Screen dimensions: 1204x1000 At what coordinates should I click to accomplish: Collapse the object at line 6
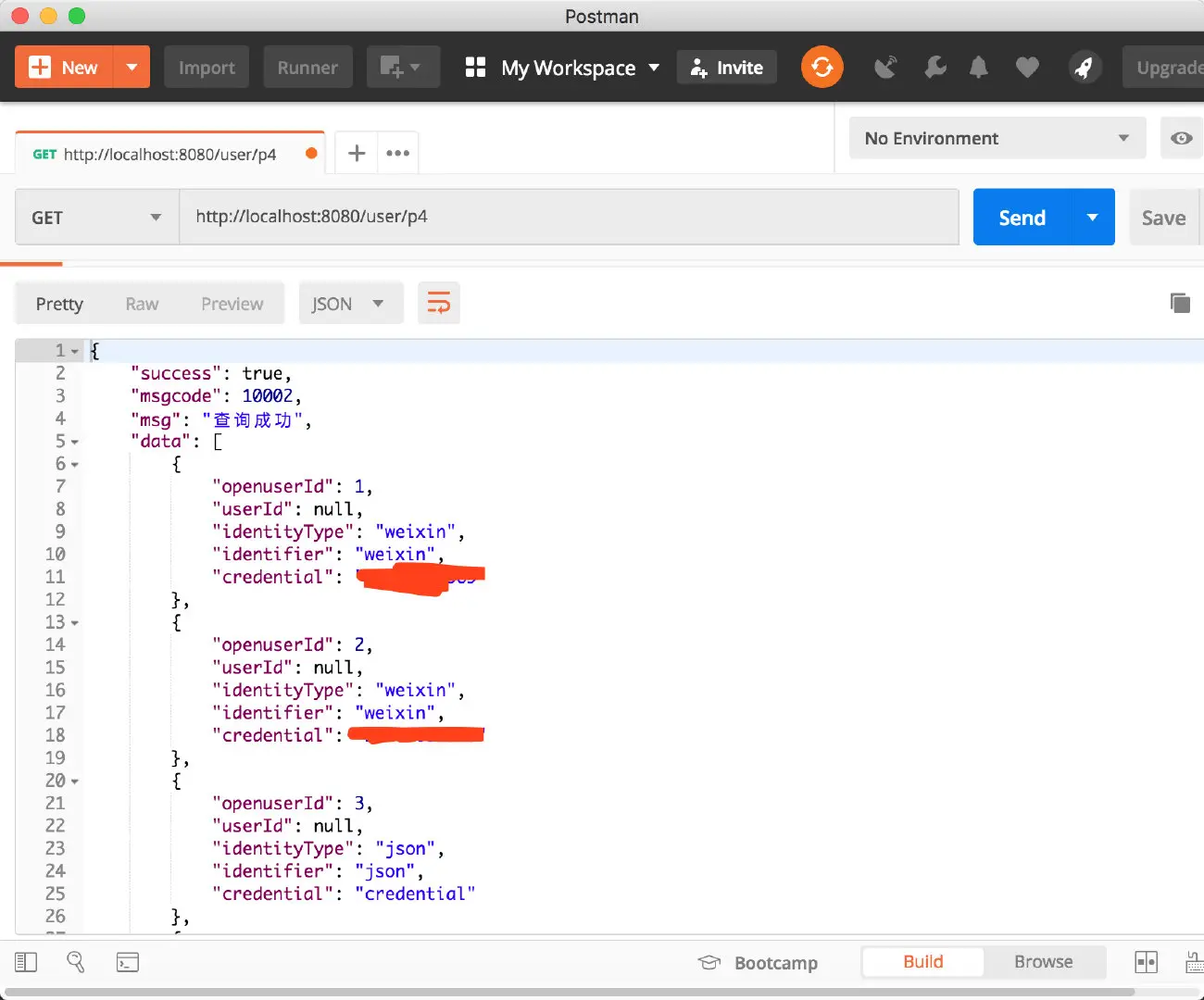75,465
